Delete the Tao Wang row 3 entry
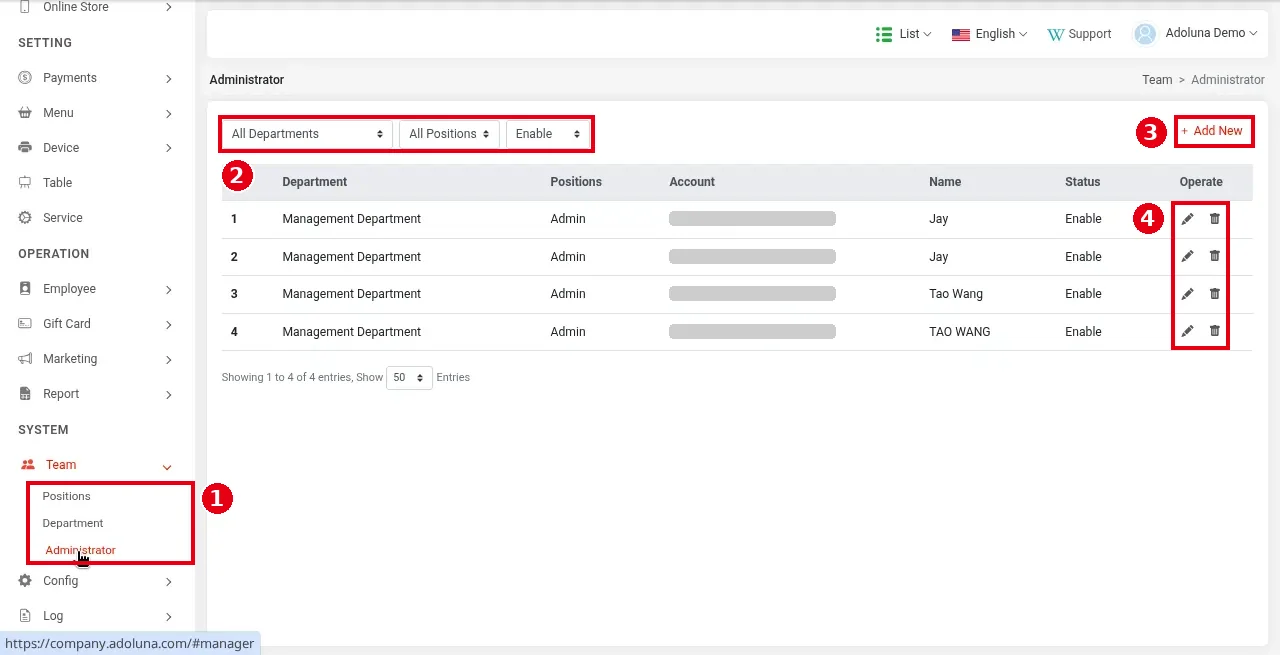Image resolution: width=1280 pixels, height=655 pixels. pos(1215,294)
